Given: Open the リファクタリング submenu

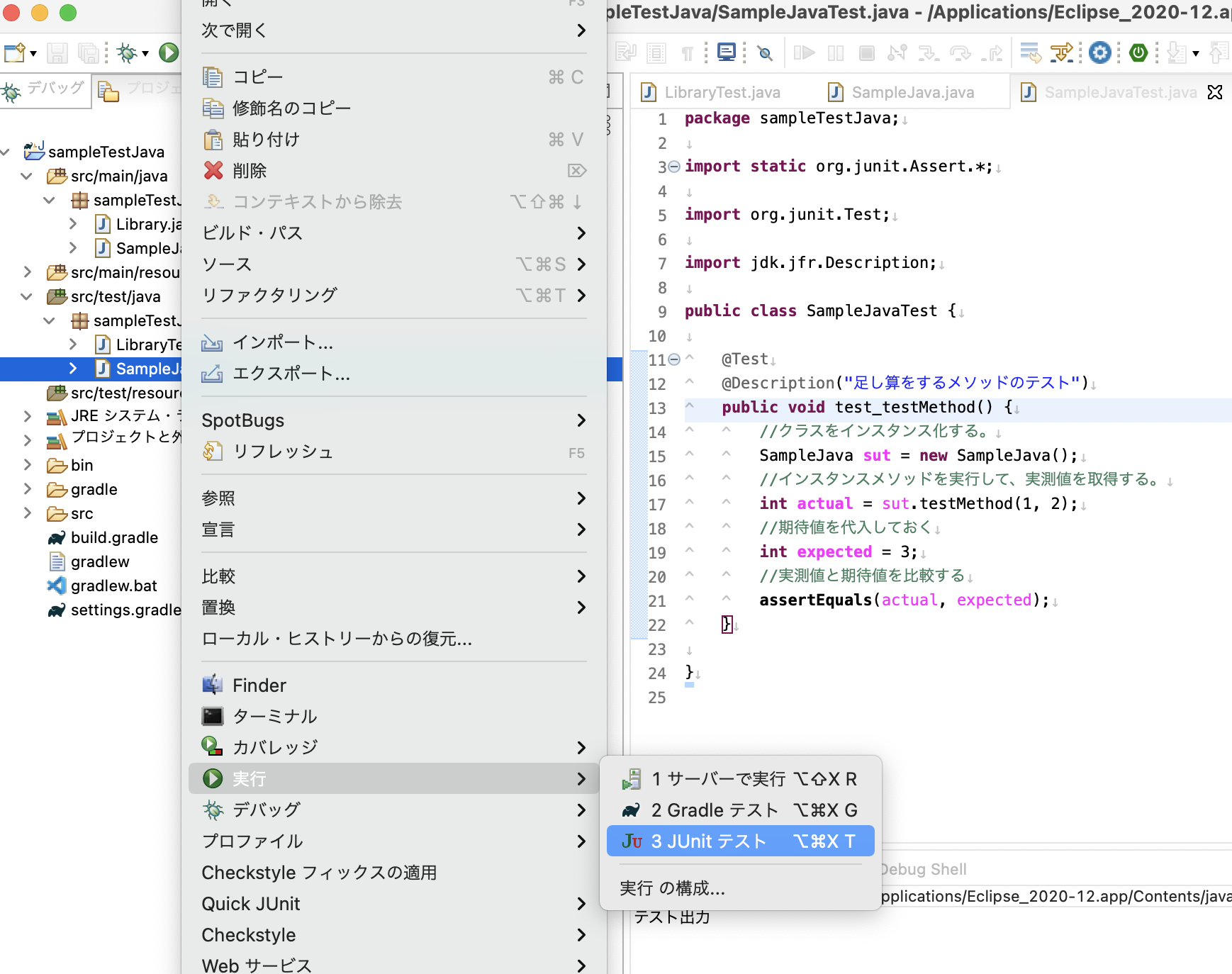Looking at the screenshot, I should pyautogui.click(x=394, y=295).
